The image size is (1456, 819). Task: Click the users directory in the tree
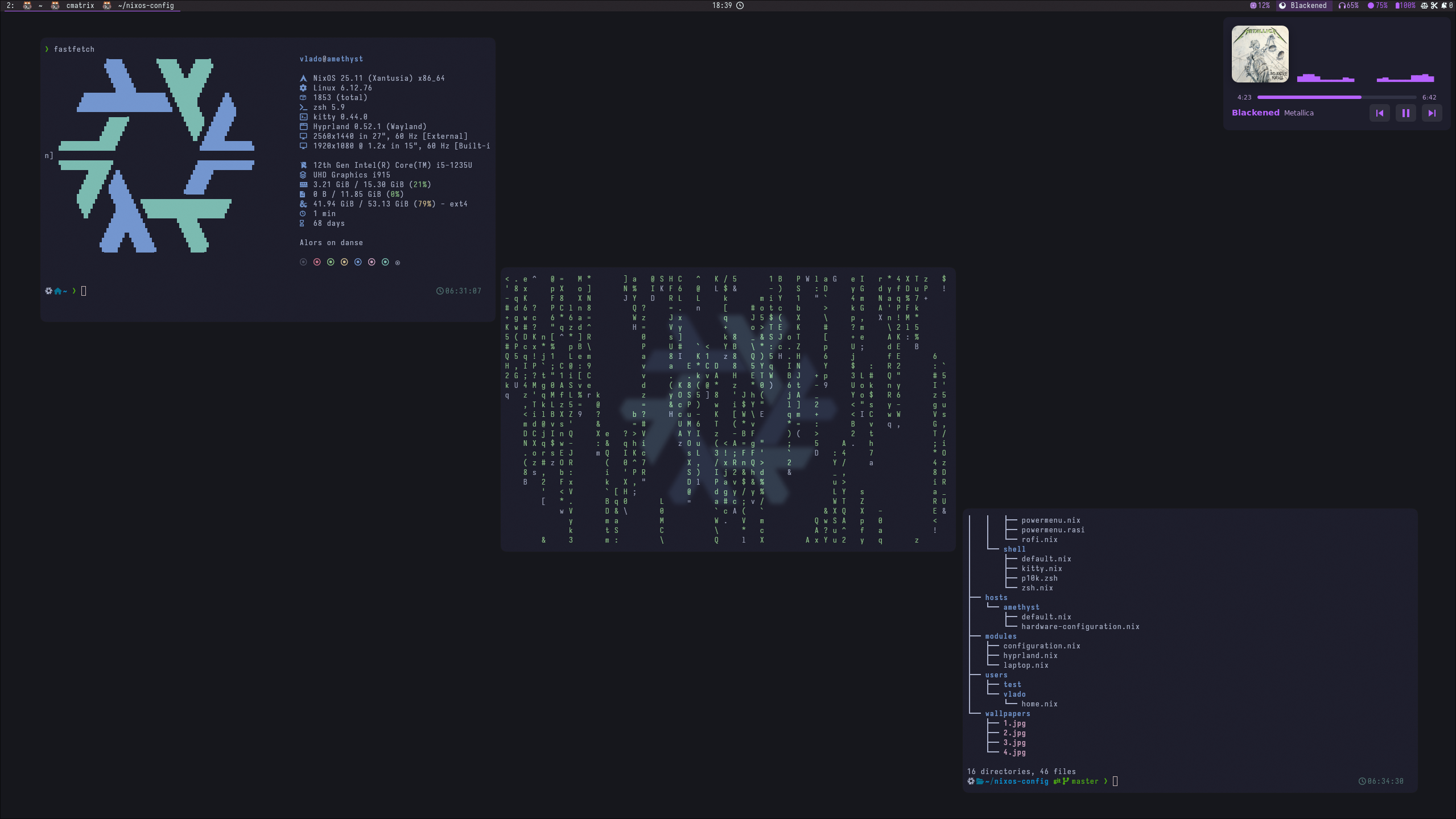(x=996, y=675)
